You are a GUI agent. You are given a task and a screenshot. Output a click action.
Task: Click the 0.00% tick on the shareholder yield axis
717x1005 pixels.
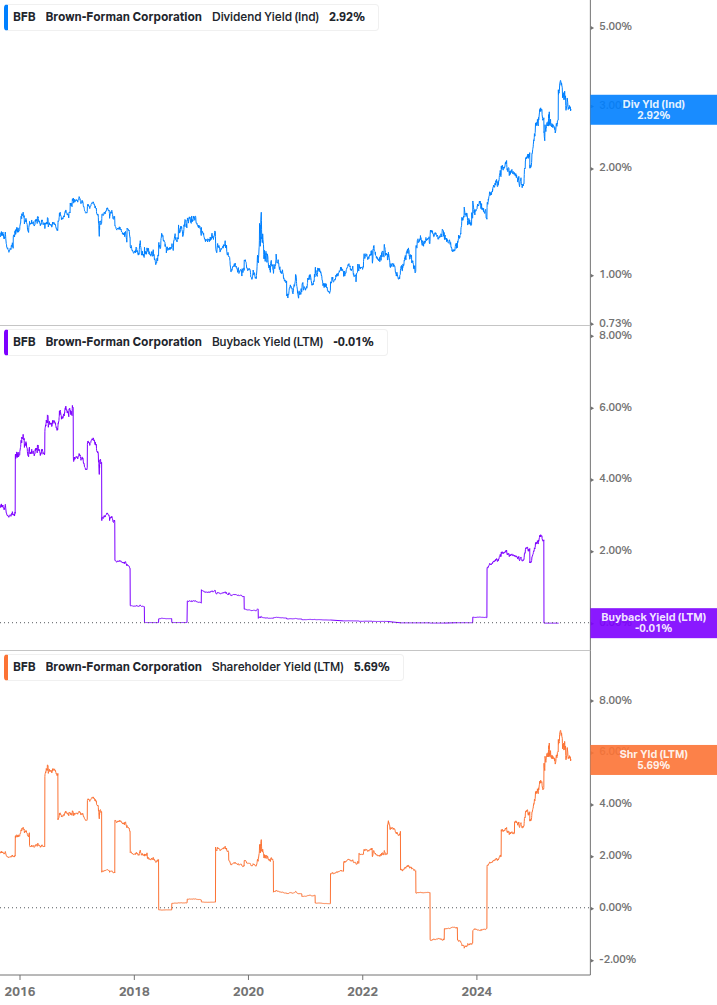615,908
